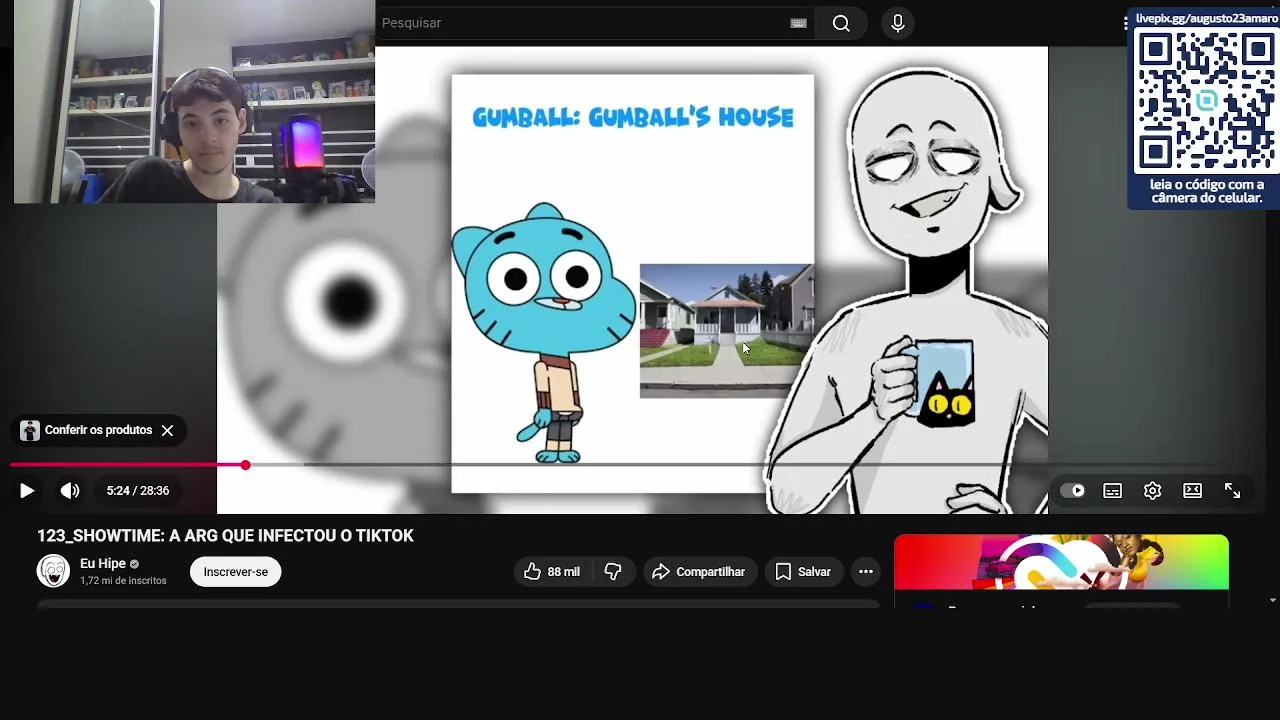The image size is (1280, 720).
Task: Click the red progress bar scrubber
Action: tap(245, 465)
